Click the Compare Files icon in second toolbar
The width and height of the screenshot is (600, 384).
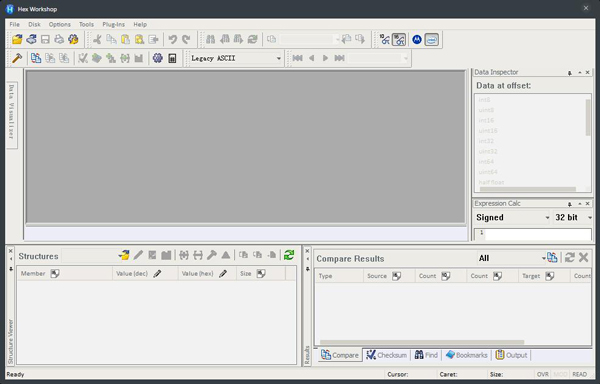(x=36, y=58)
